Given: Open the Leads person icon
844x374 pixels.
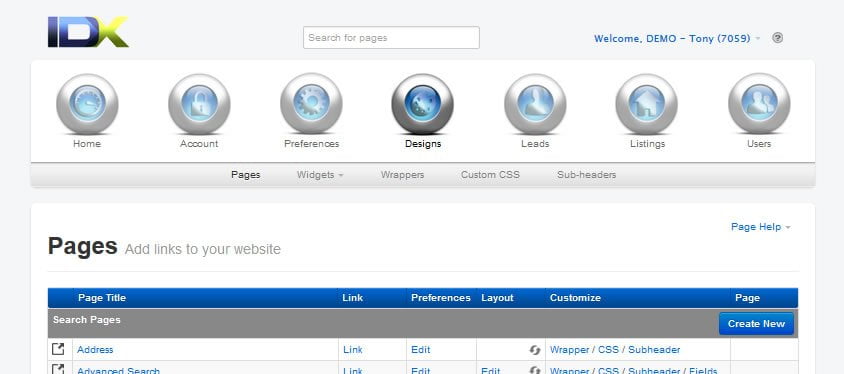Looking at the screenshot, I should [x=535, y=104].
